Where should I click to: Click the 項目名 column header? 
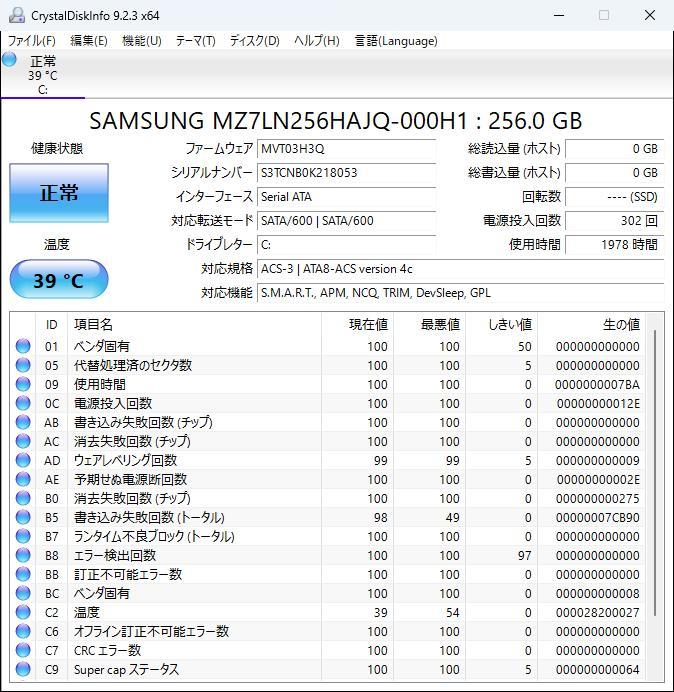[194, 324]
